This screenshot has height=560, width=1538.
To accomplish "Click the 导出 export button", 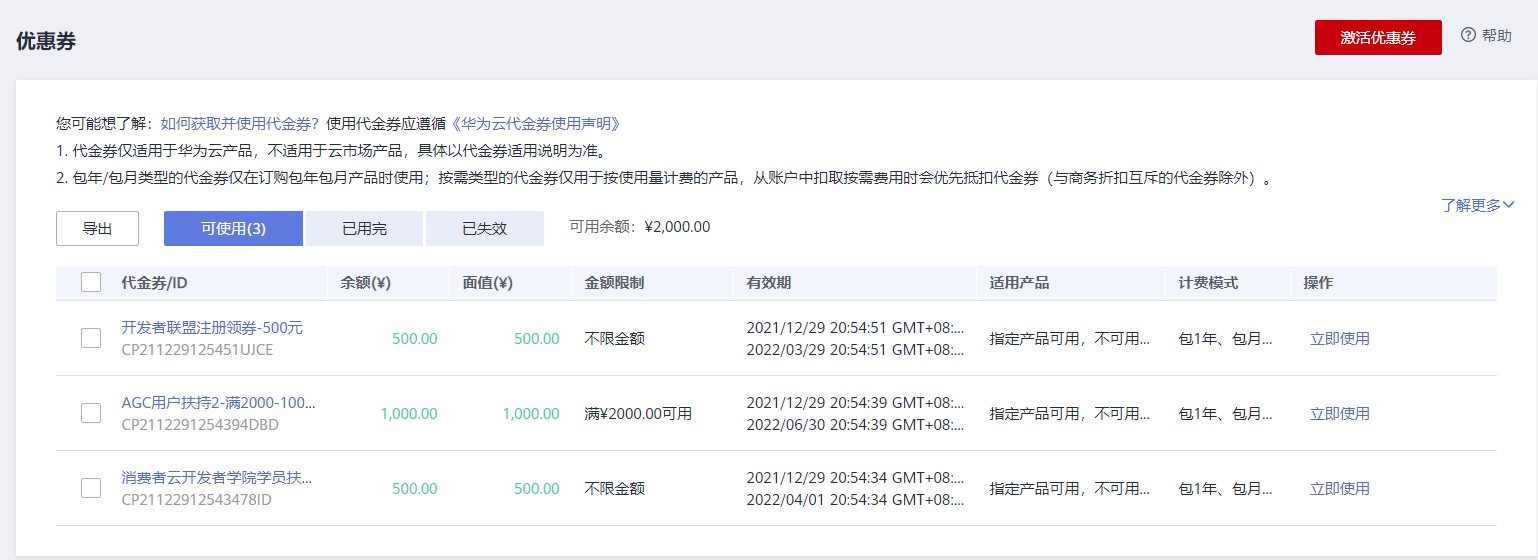I will [x=97, y=228].
